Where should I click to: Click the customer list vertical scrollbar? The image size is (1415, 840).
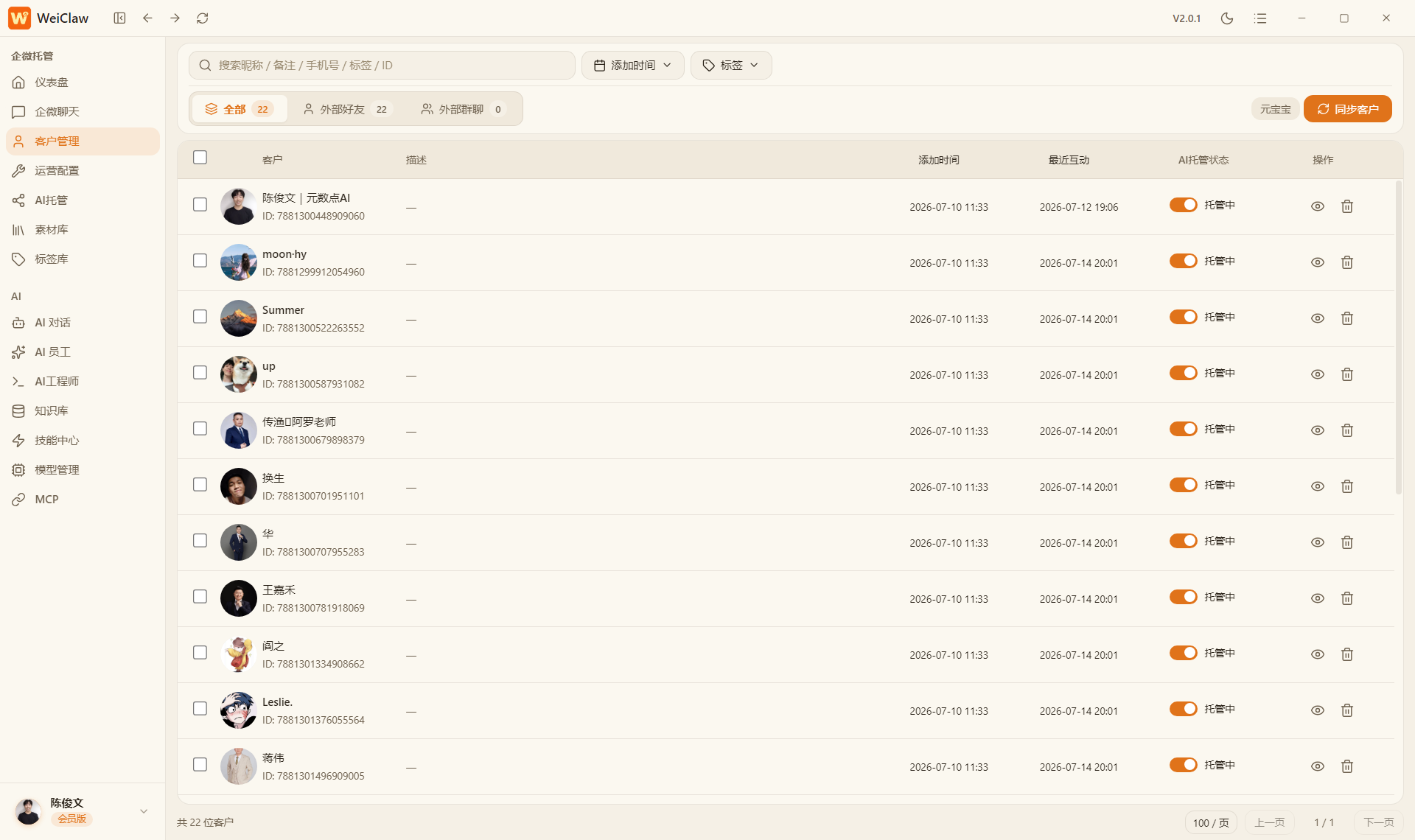[1398, 337]
